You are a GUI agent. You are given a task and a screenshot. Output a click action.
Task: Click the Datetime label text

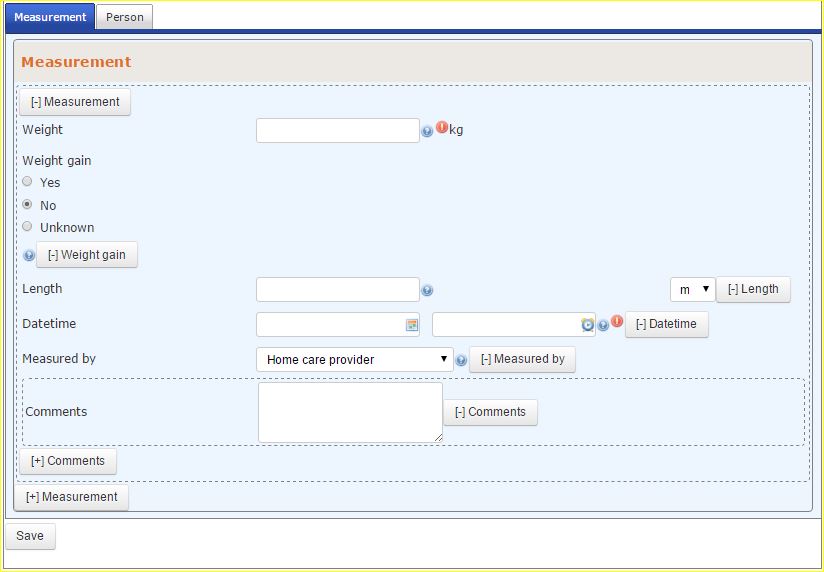pyautogui.click(x=49, y=324)
